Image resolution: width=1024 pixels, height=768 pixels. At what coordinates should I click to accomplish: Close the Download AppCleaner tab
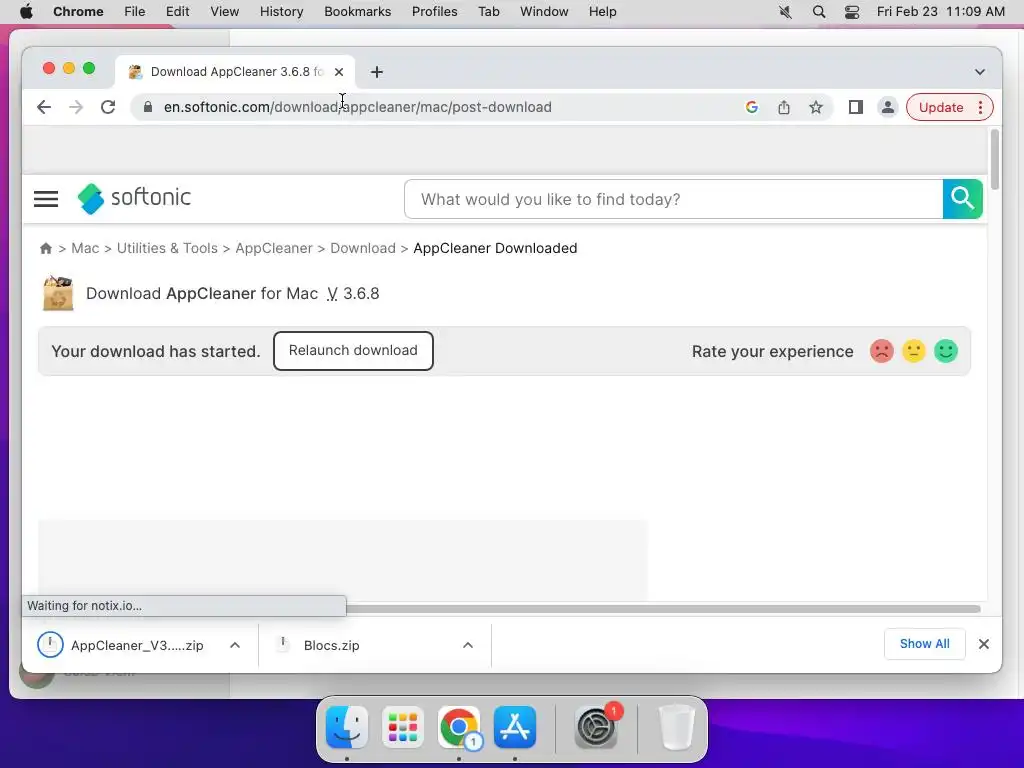[339, 72]
